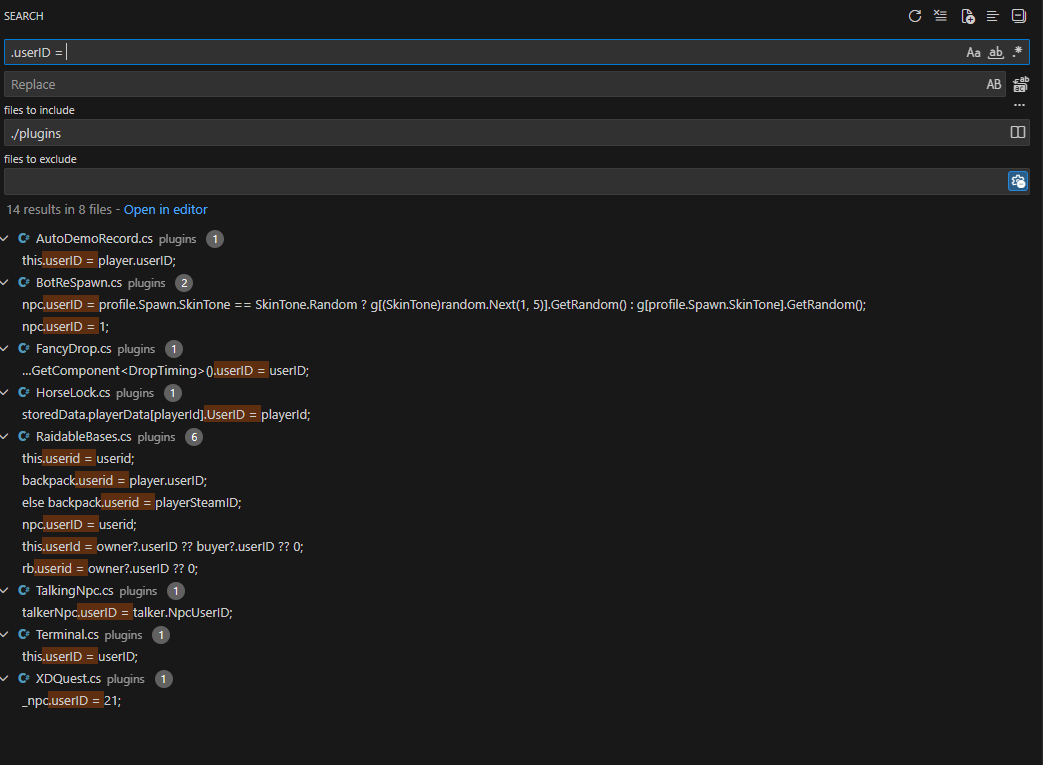Click the Replace All icon
This screenshot has height=765, width=1043.
pos(1021,85)
